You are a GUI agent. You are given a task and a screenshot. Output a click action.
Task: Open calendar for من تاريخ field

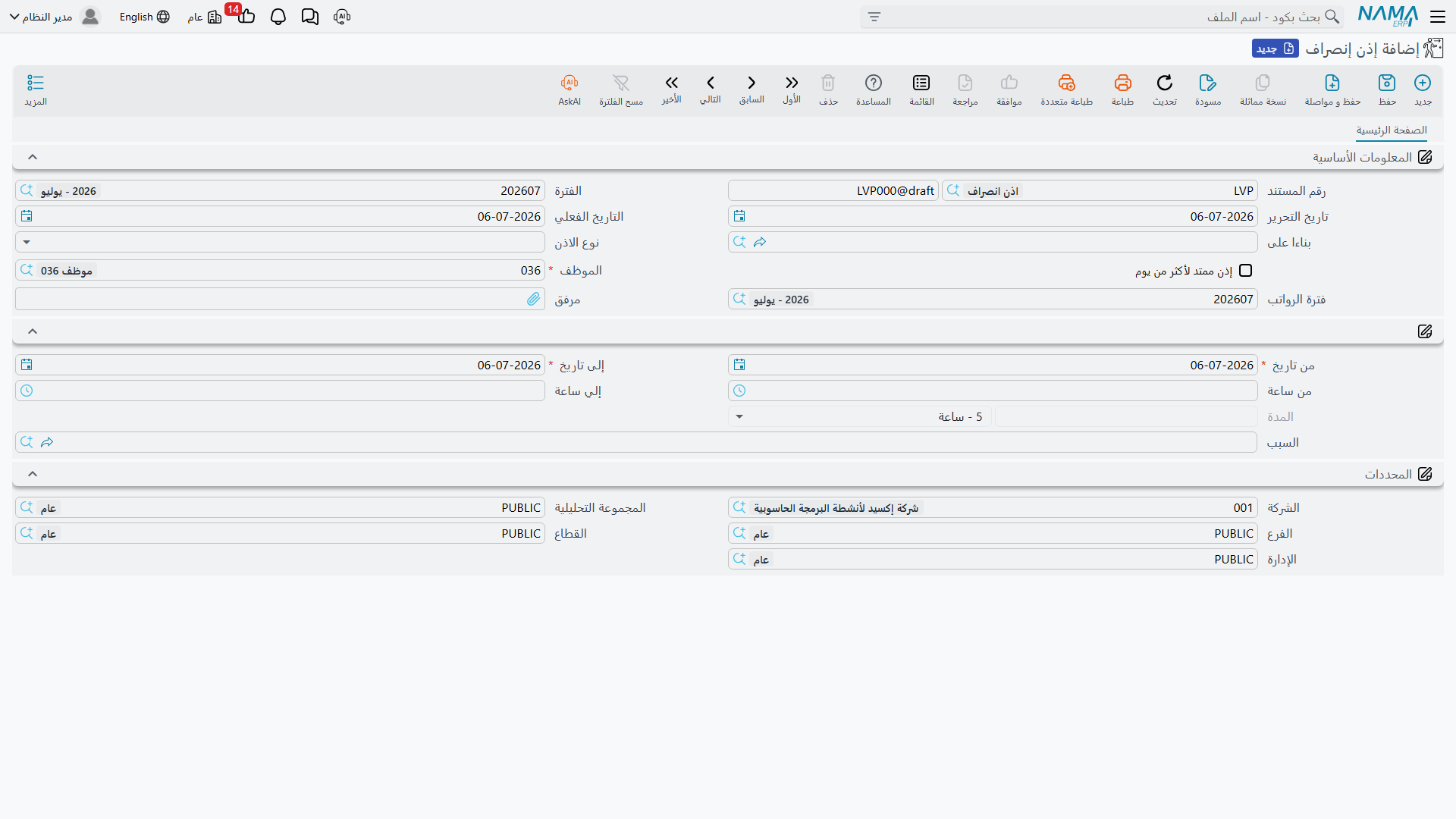tap(739, 366)
